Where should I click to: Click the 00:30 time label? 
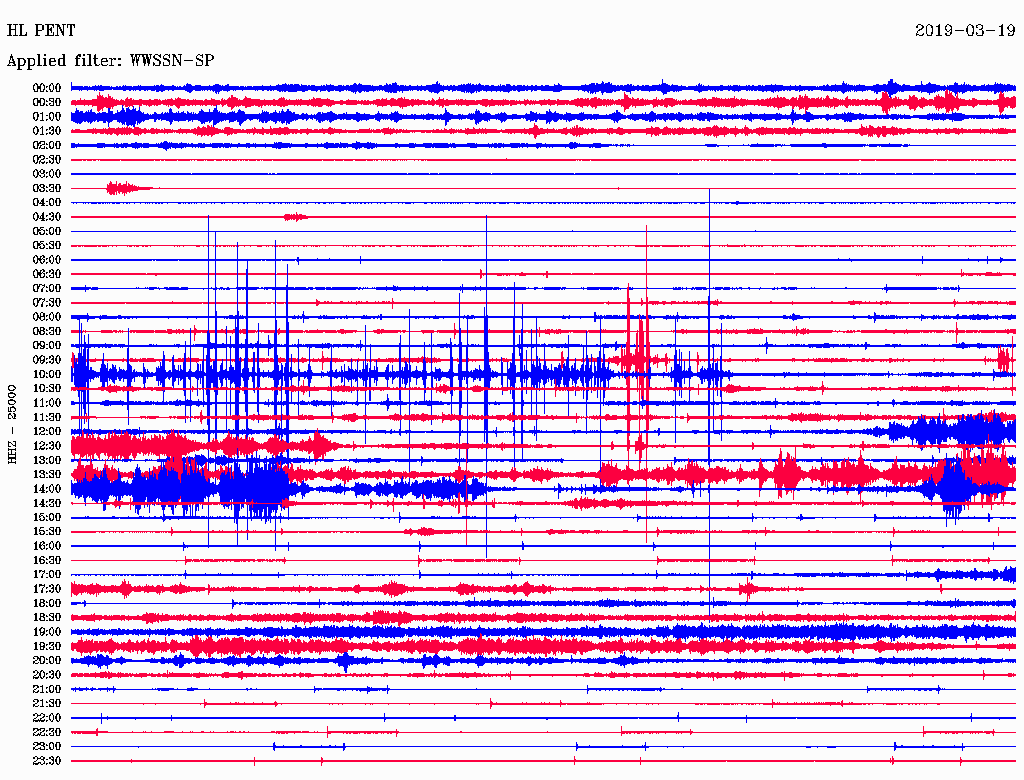pyautogui.click(x=47, y=102)
